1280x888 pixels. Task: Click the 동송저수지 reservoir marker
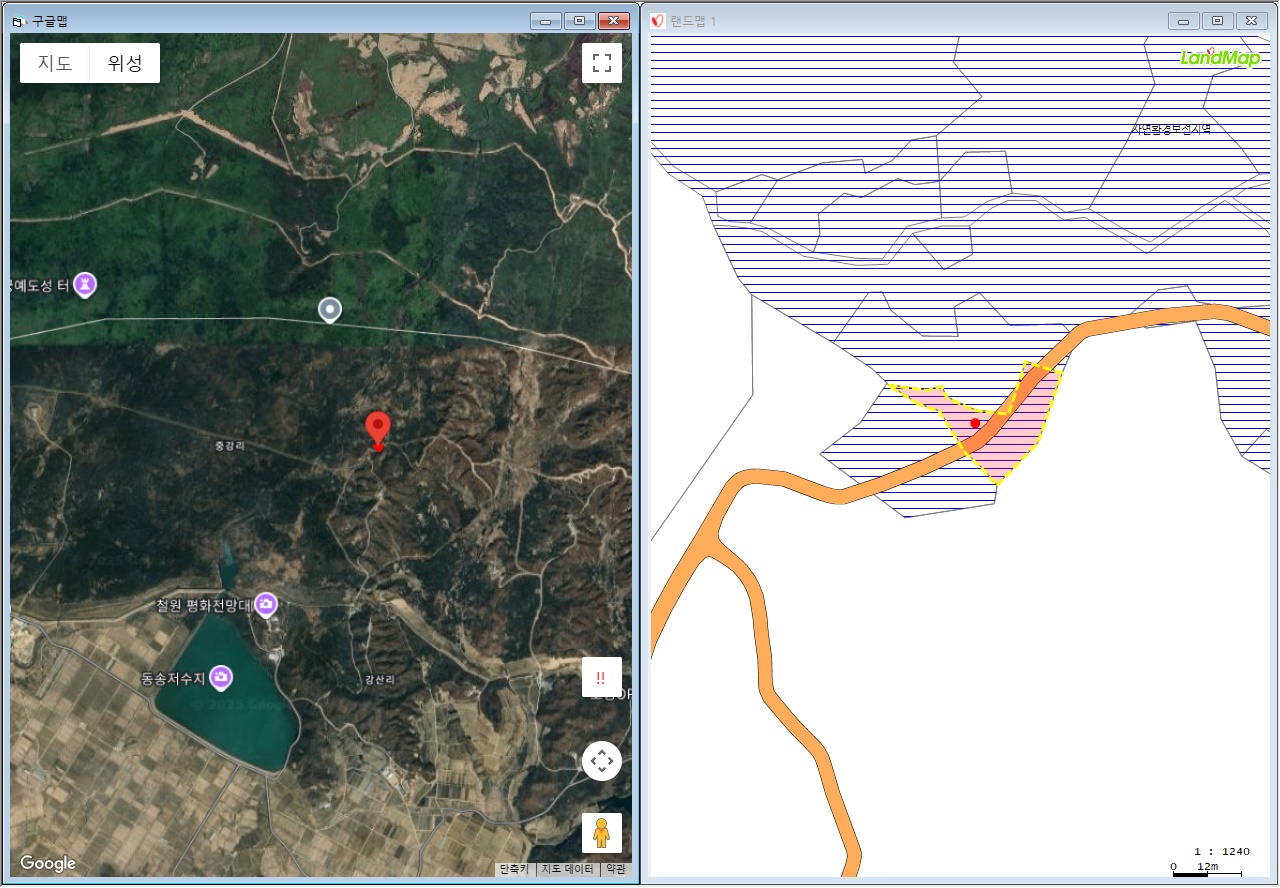pos(221,678)
